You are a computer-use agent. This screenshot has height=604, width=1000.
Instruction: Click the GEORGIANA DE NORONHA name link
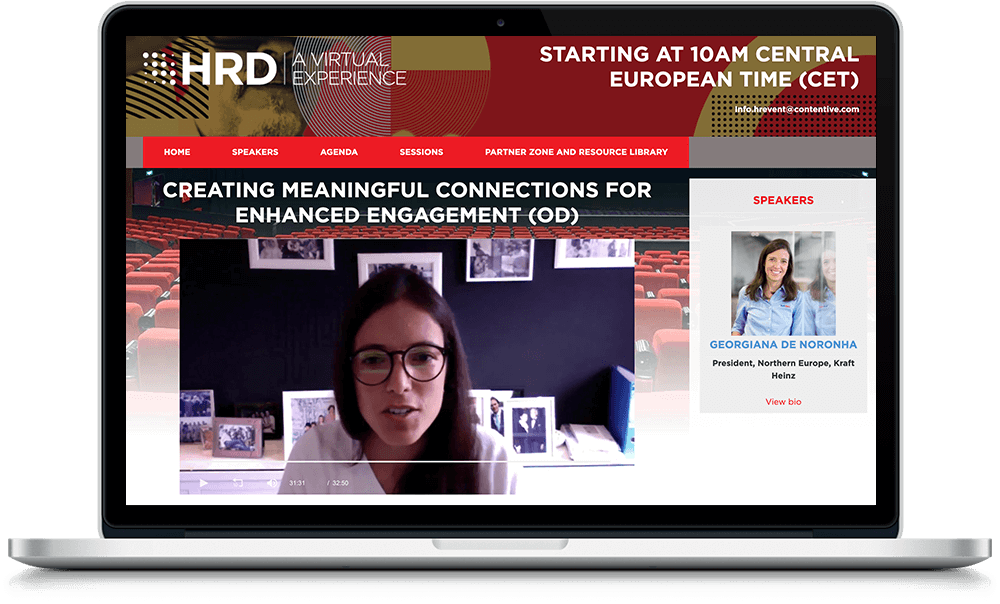click(x=783, y=343)
